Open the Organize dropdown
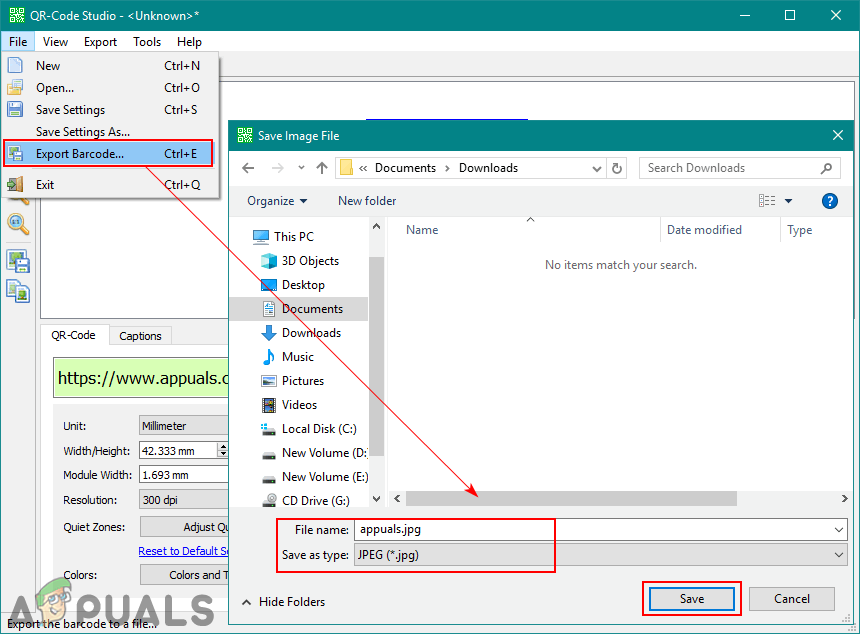Screen dimensions: 860x634 click(x=277, y=201)
